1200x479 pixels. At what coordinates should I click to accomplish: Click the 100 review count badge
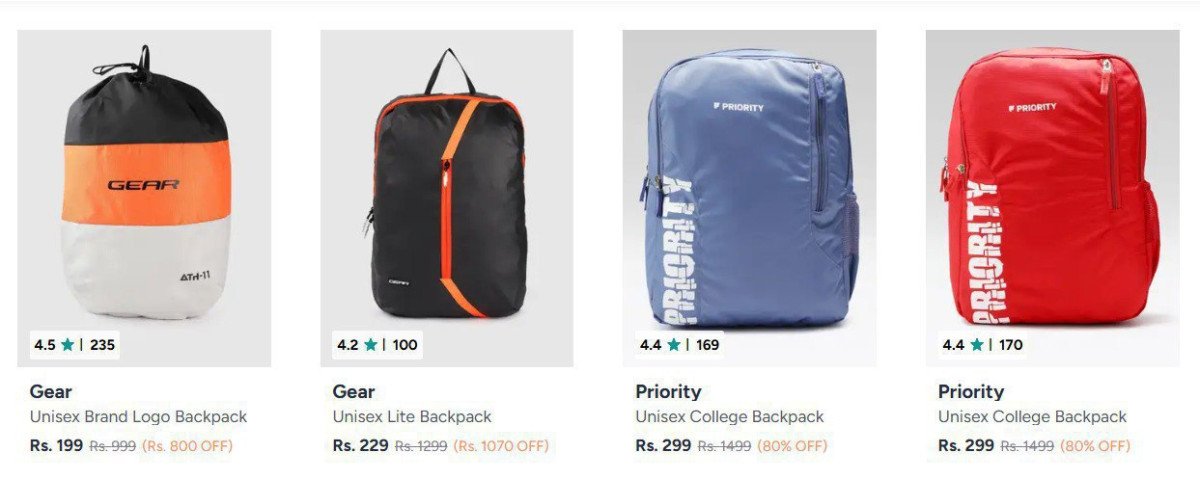pyautogui.click(x=405, y=345)
